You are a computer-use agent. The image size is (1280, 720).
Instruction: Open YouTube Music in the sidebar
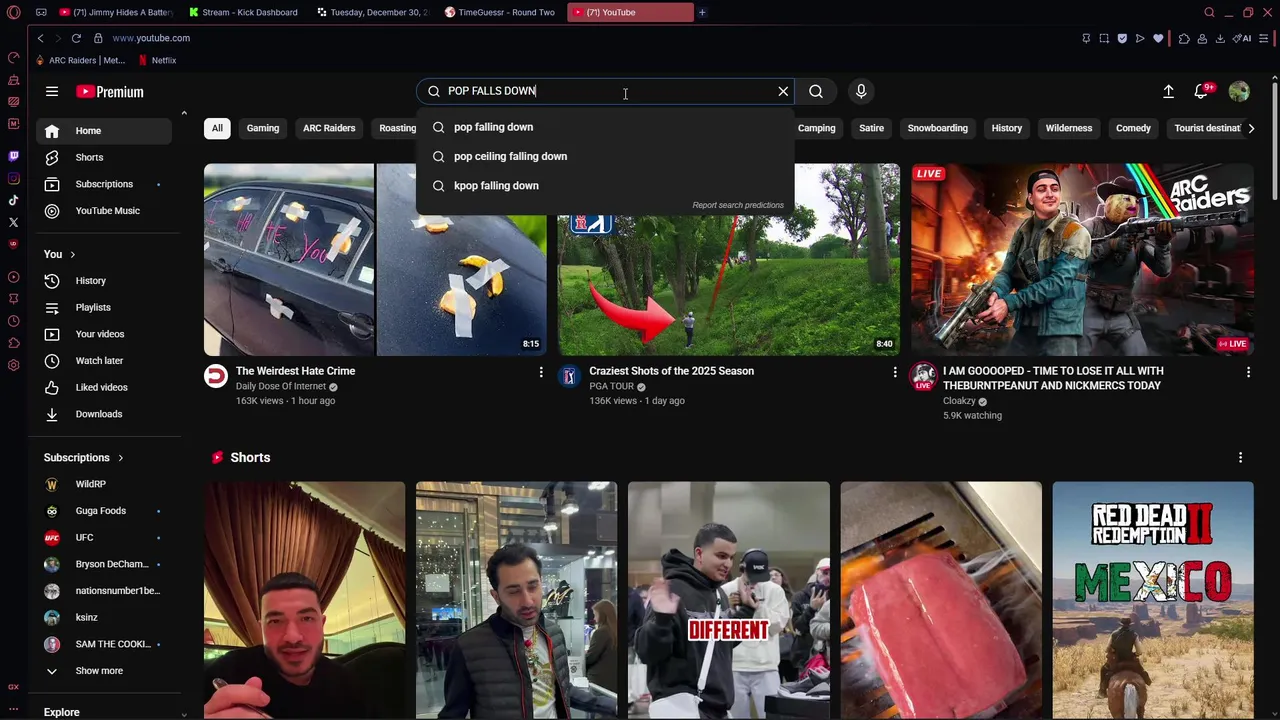click(104, 211)
